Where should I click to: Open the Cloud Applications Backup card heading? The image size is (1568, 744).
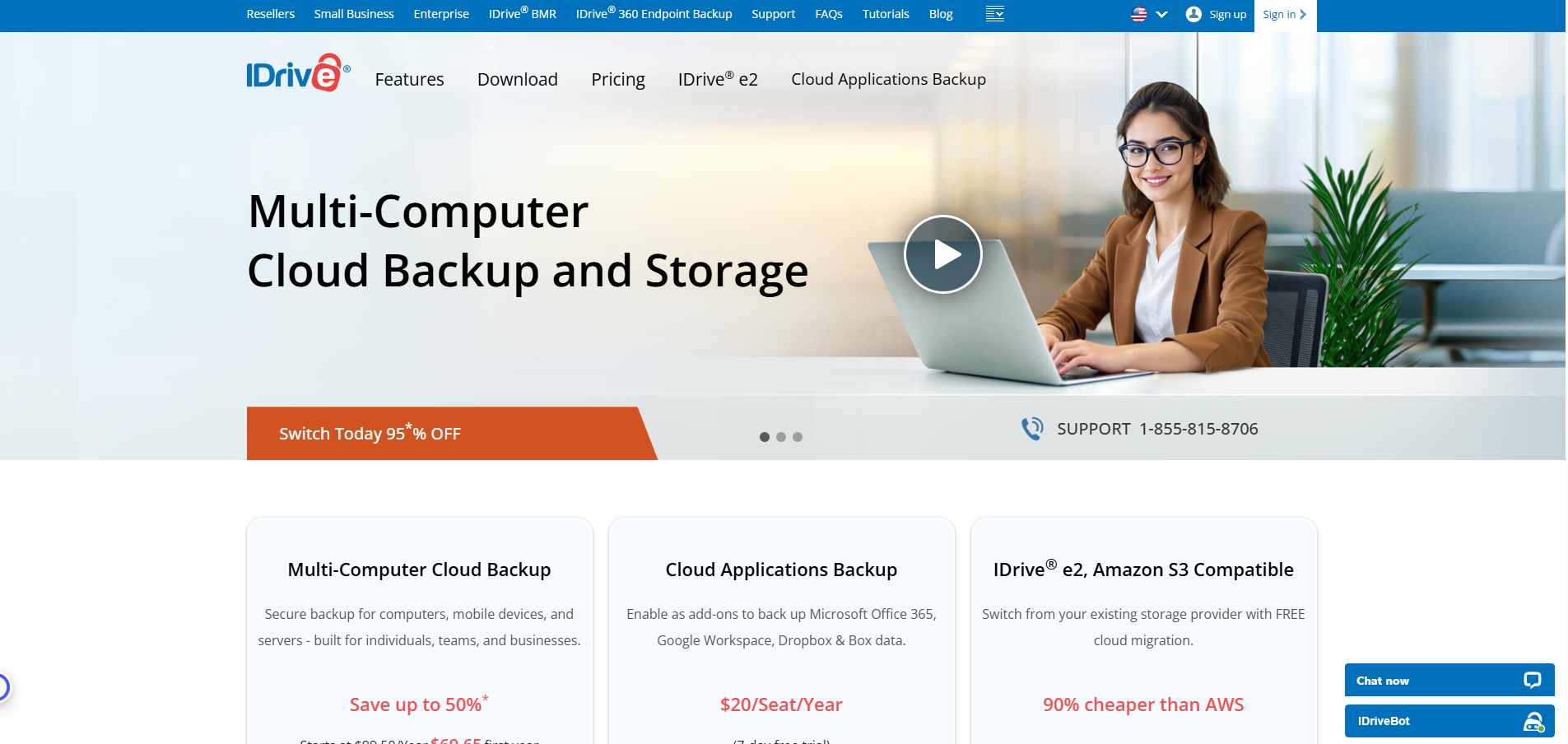782,570
